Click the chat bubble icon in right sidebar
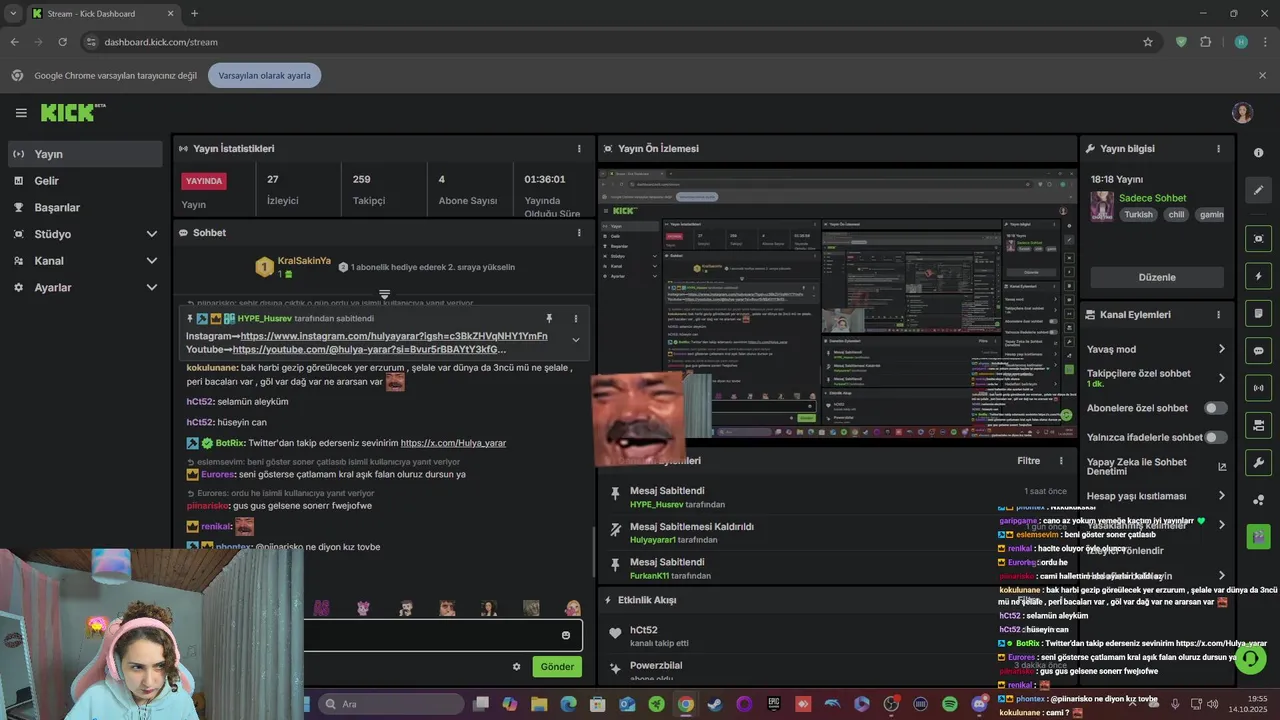 1258,351
